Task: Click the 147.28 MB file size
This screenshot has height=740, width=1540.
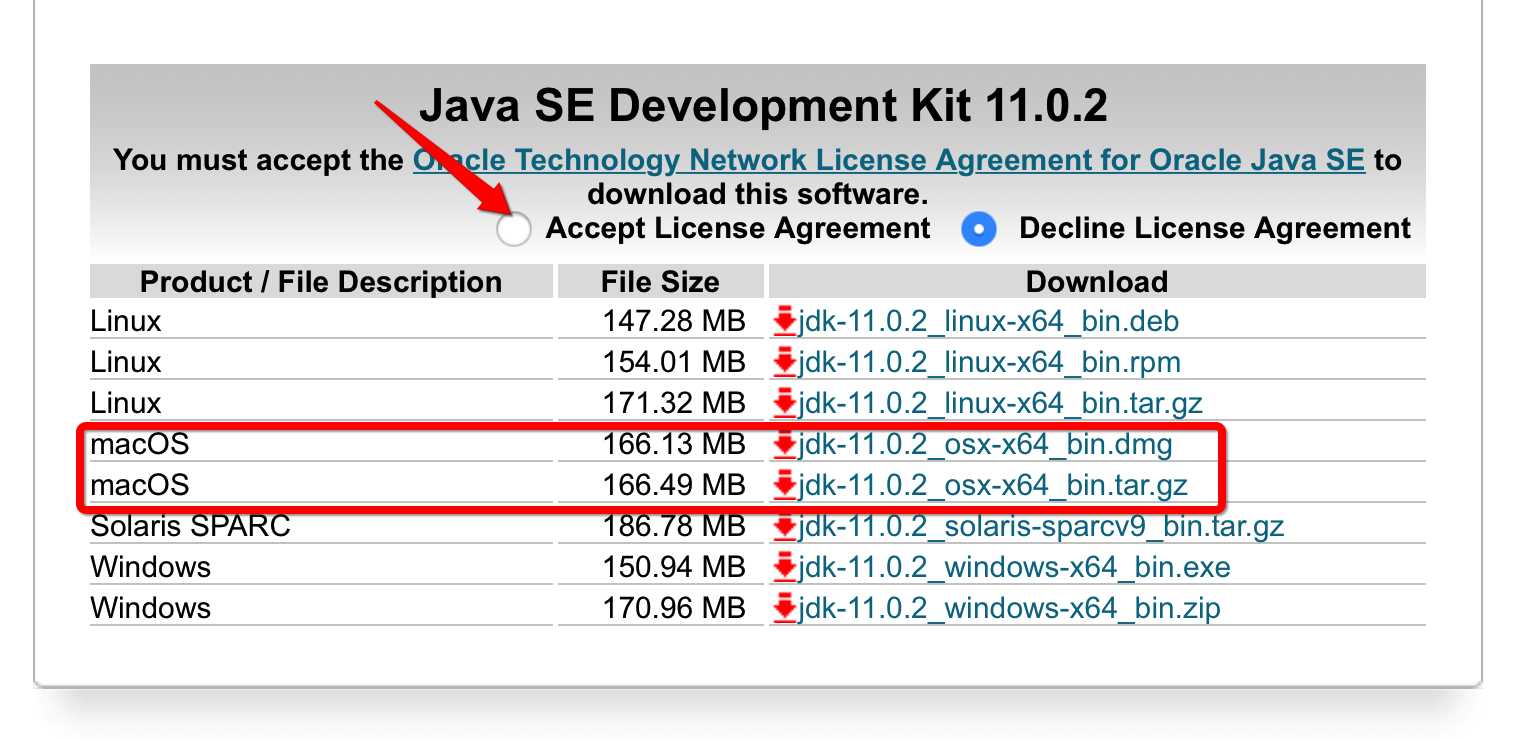Action: (674, 321)
